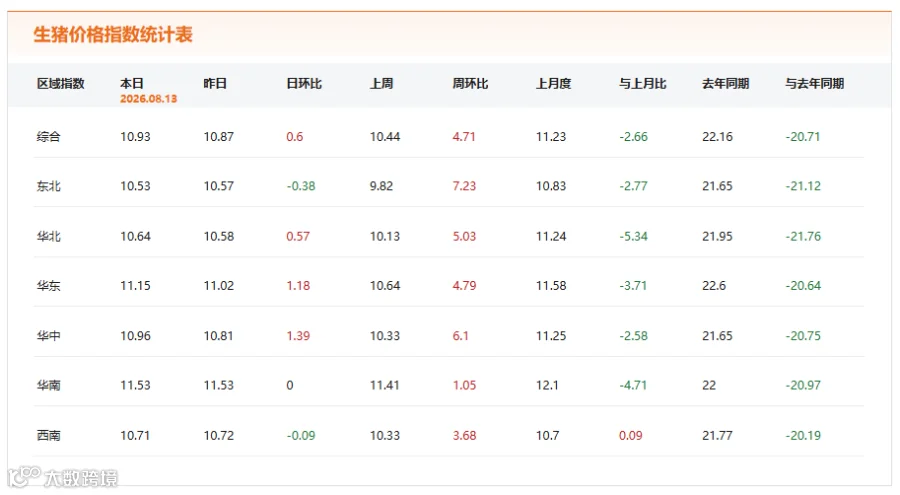Screen dimensions: 900x495
Task: Click the 华中 region label
Action: click(x=48, y=335)
